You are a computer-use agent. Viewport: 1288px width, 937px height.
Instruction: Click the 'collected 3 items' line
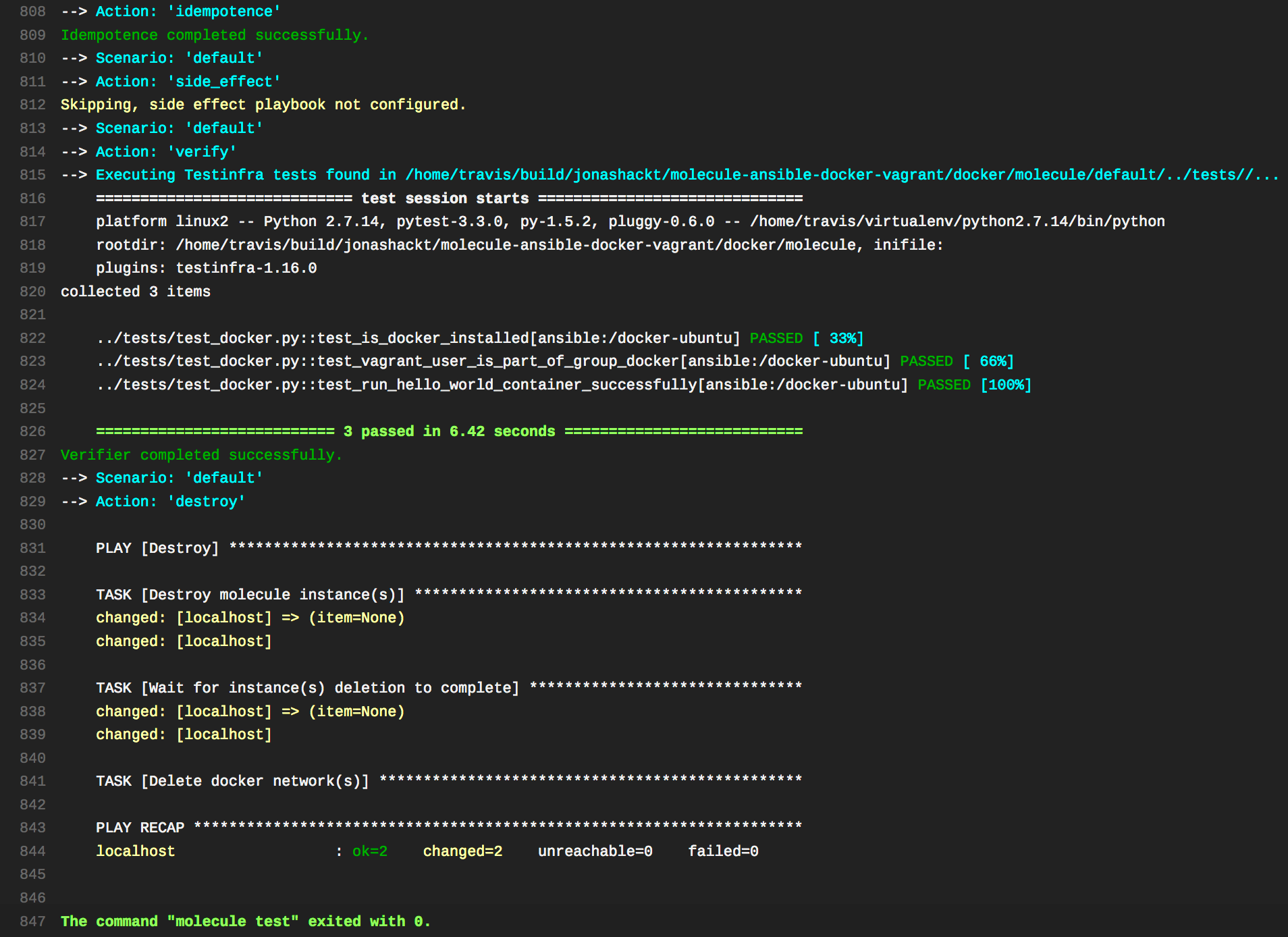click(x=135, y=292)
